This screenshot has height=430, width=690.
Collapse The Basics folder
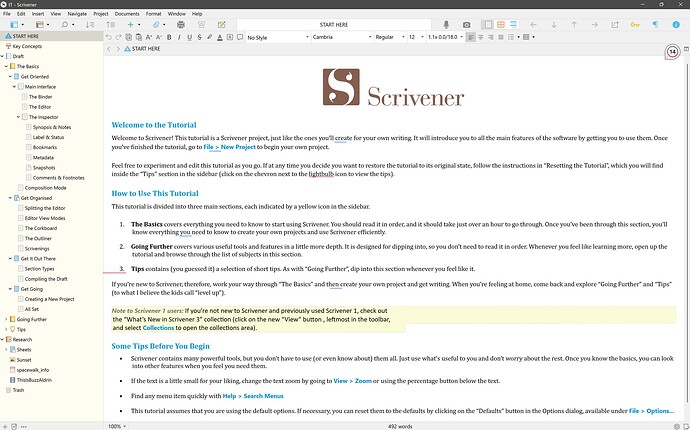[6, 66]
